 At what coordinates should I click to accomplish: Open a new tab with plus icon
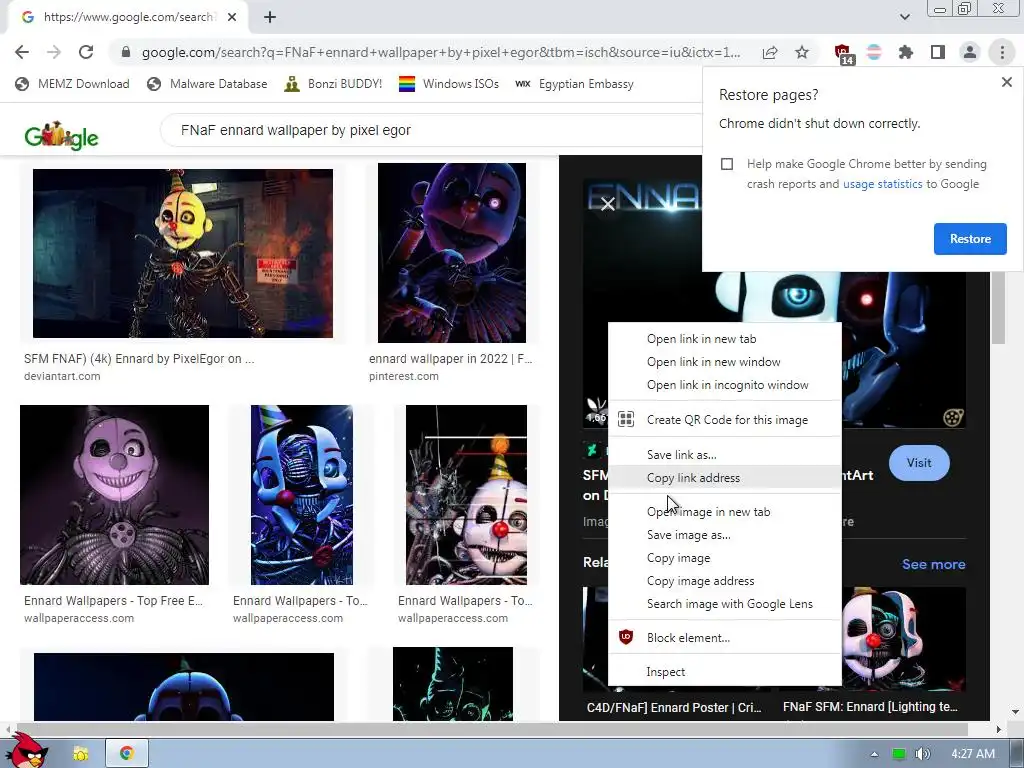[270, 17]
